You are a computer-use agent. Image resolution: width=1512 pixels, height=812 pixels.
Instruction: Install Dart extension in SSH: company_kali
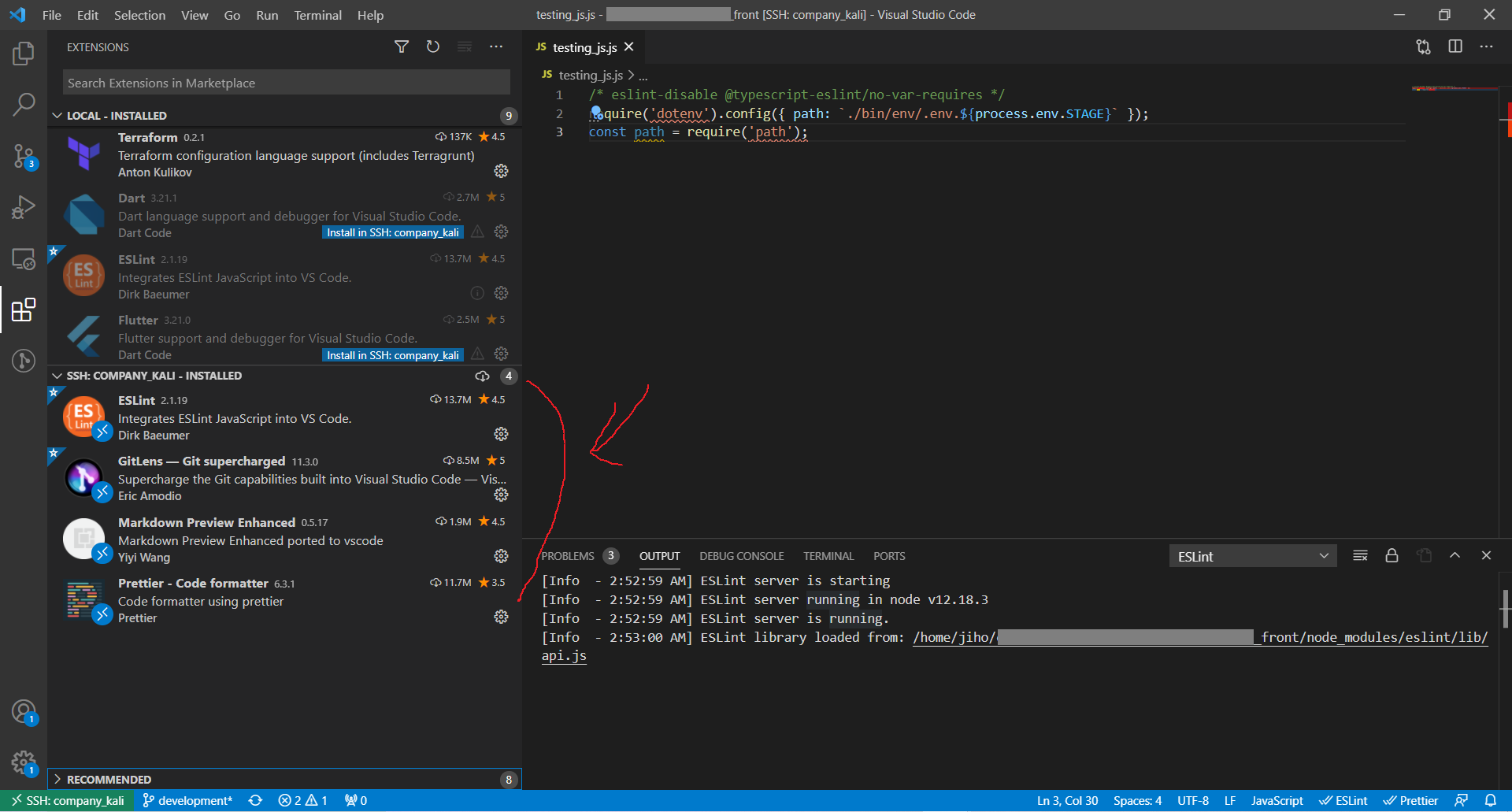pyautogui.click(x=391, y=232)
